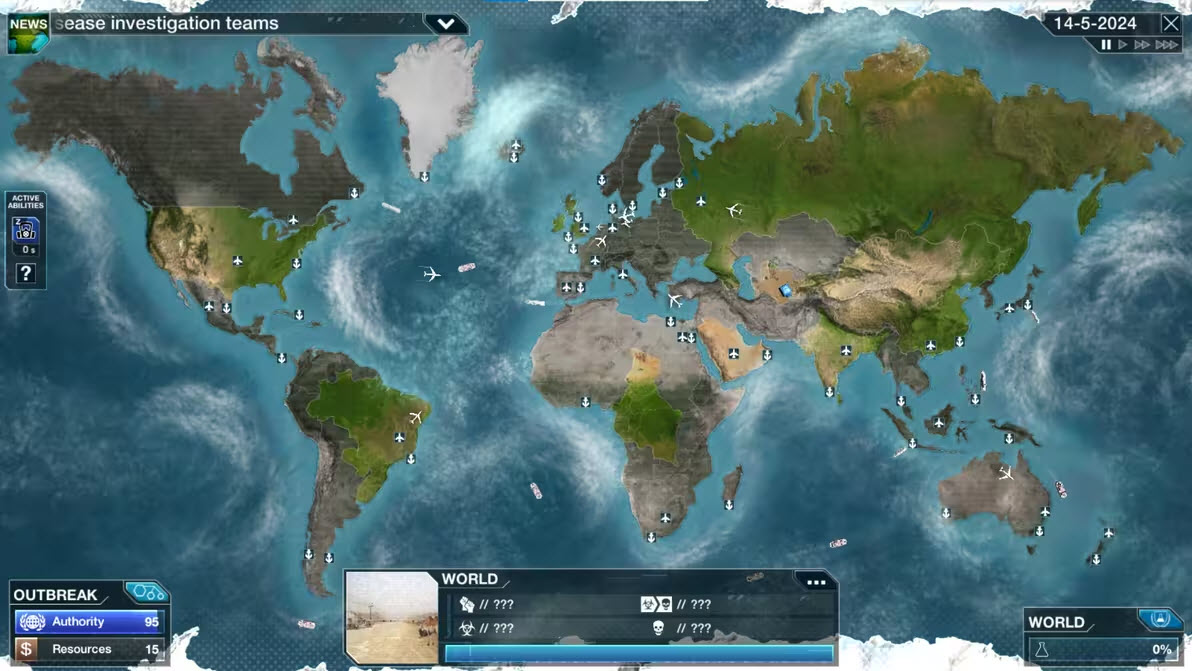
Task: Click the blue world population bar
Action: pyautogui.click(x=639, y=653)
